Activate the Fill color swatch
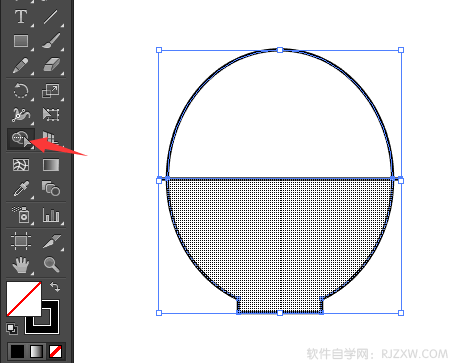Viewport: 451px width, 363px height. pos(24,299)
